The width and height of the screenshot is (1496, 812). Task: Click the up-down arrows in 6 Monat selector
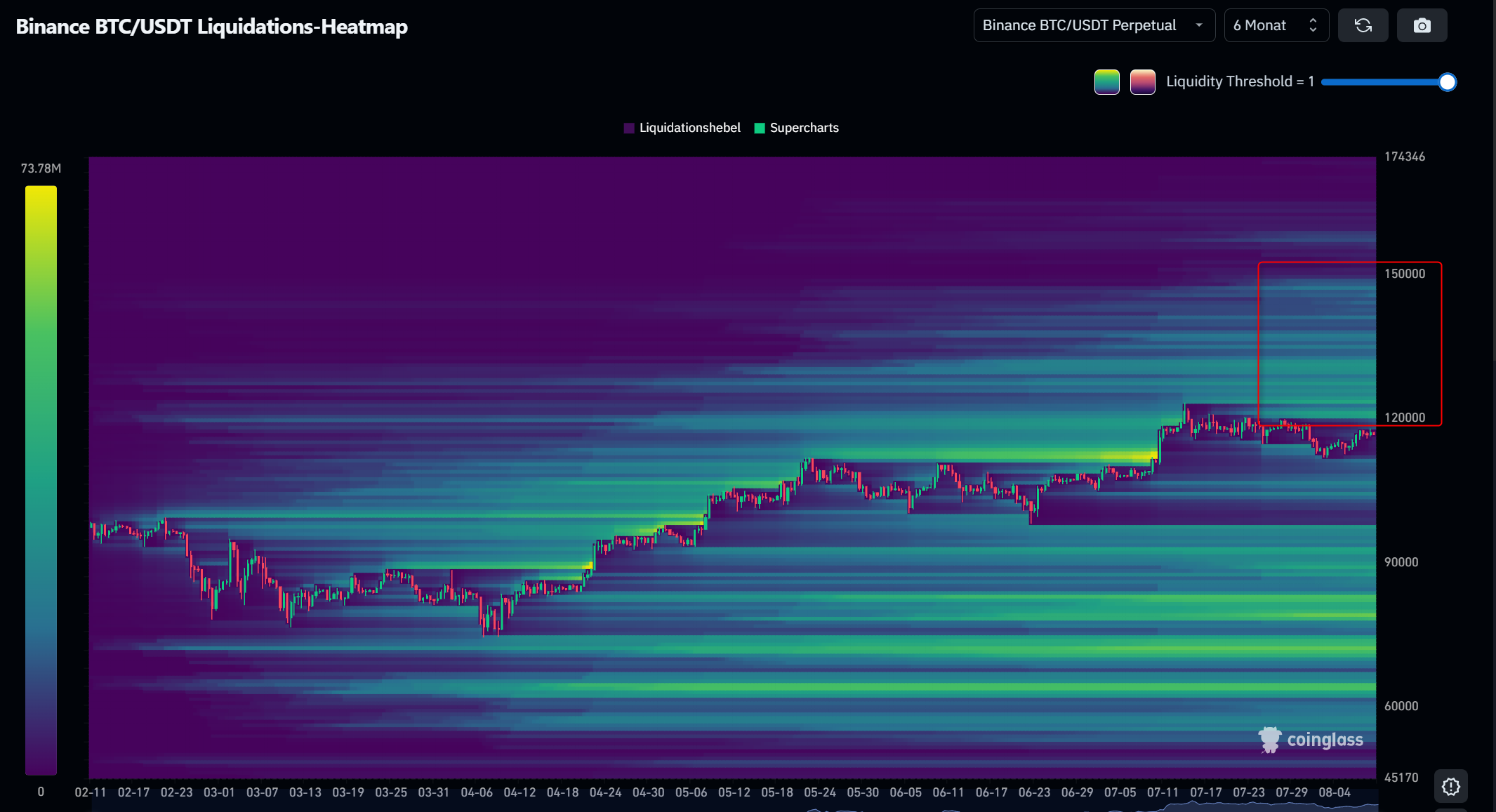[1313, 26]
